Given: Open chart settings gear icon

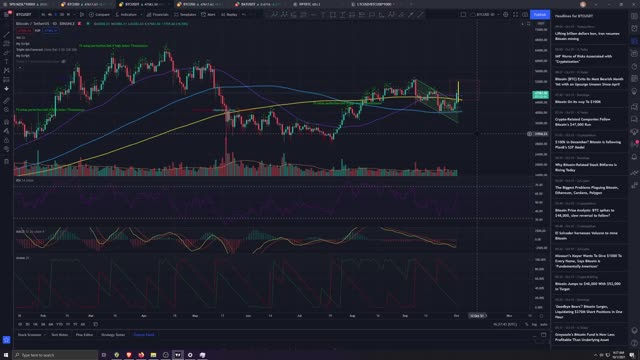Looking at the screenshot, I should pyautogui.click(x=505, y=14).
